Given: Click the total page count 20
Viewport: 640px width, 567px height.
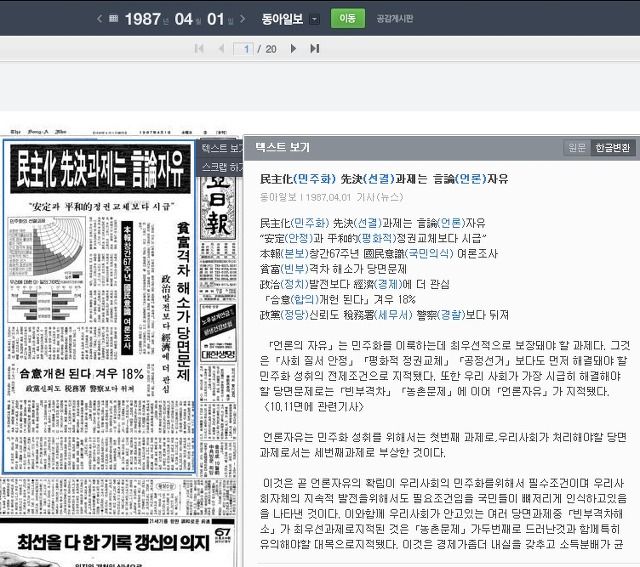Looking at the screenshot, I should point(271,49).
